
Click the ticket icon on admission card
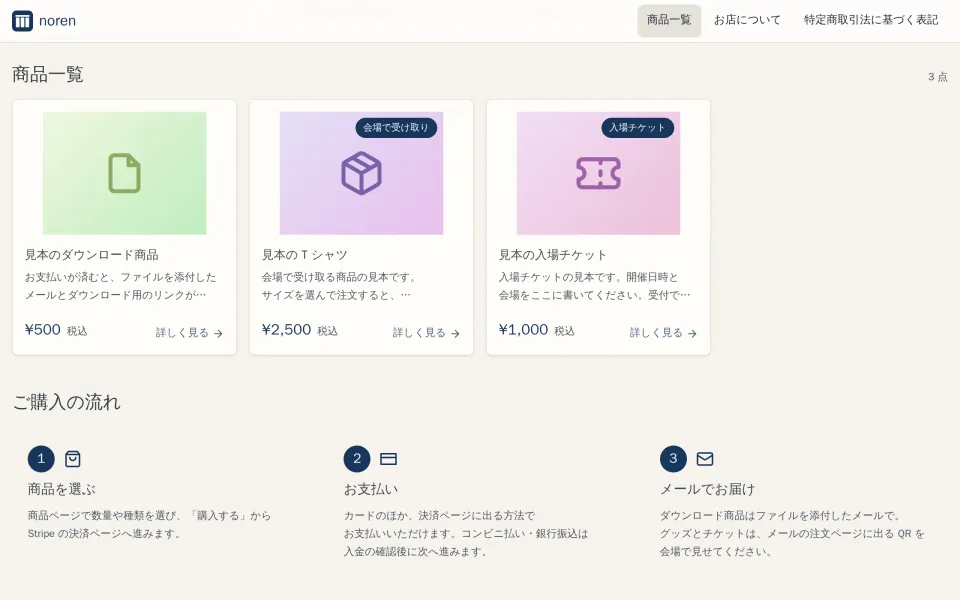point(598,173)
